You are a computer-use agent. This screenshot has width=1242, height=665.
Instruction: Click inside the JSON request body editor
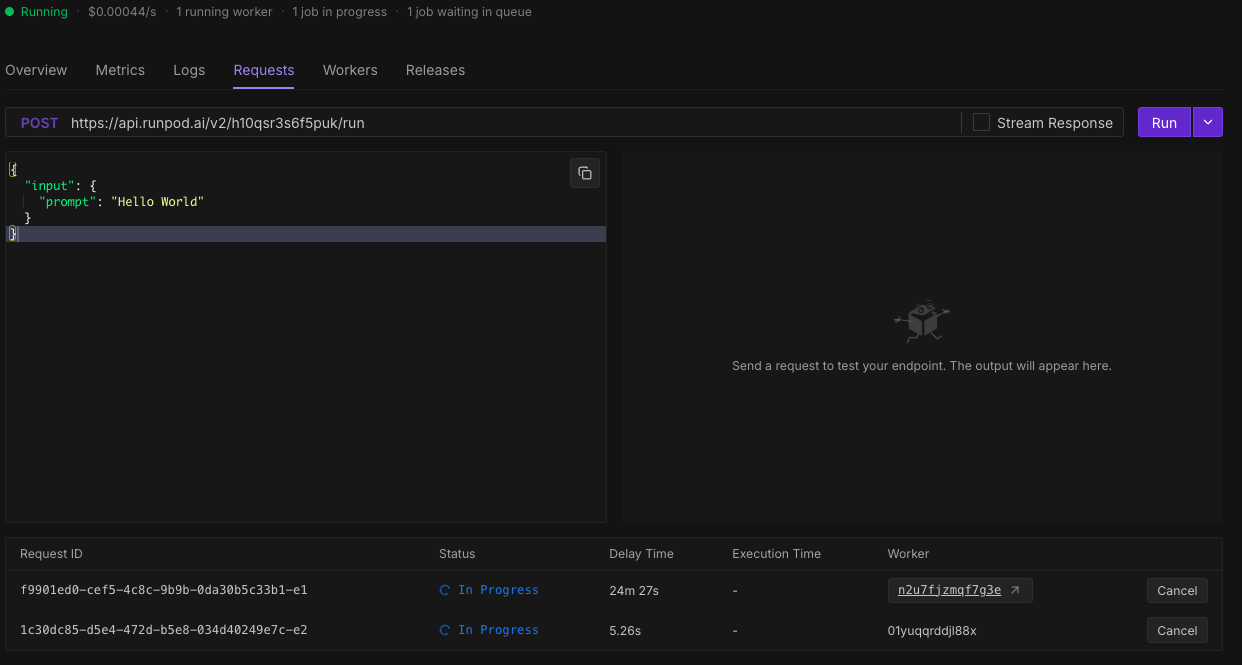point(300,380)
